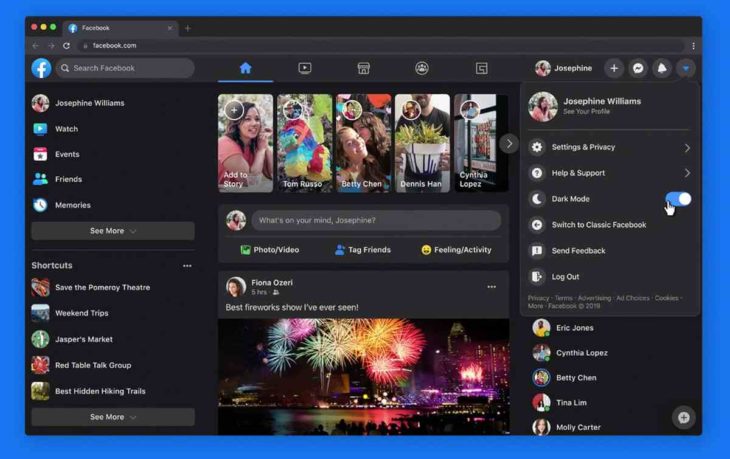Click the Classic Facebook back-arrow icon

(537, 225)
